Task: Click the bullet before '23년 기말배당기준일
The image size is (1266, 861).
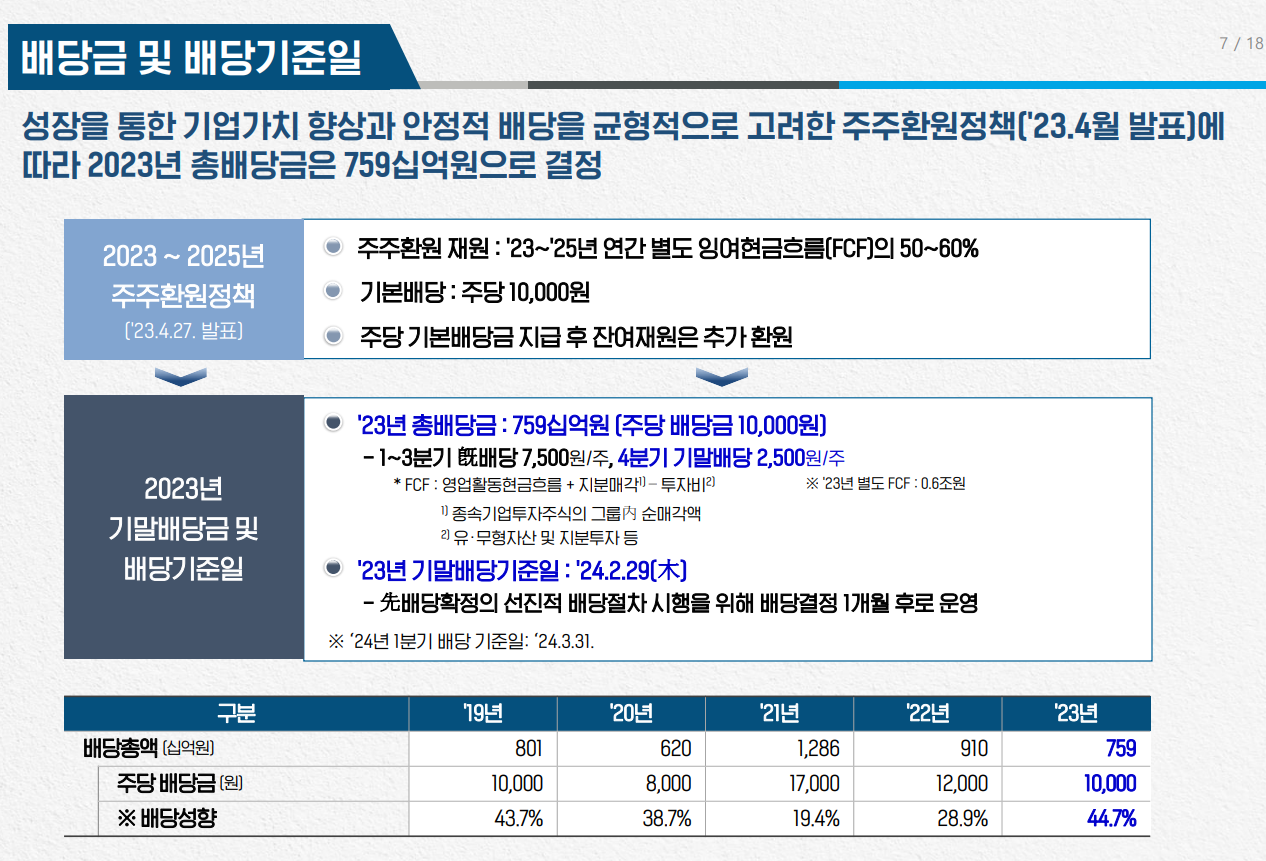Action: (334, 570)
